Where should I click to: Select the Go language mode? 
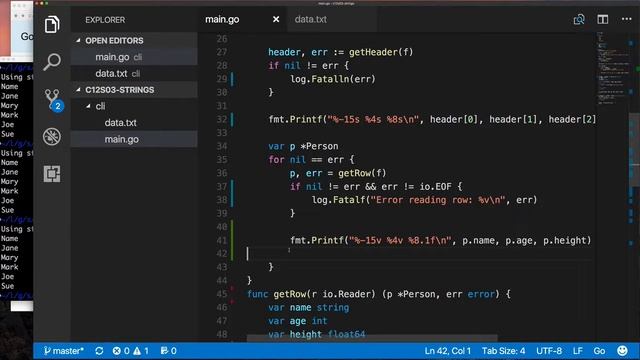[599, 351]
